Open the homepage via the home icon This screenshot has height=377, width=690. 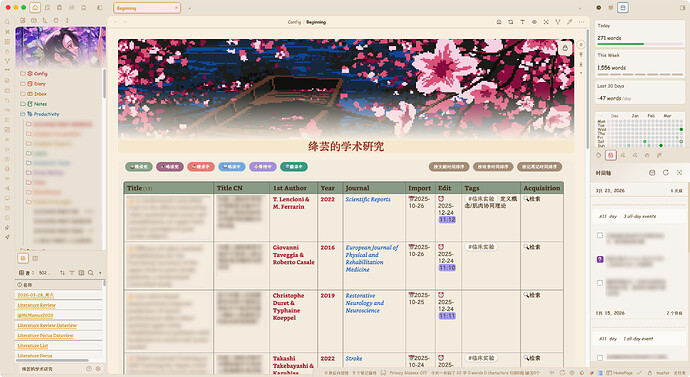[x=35, y=7]
